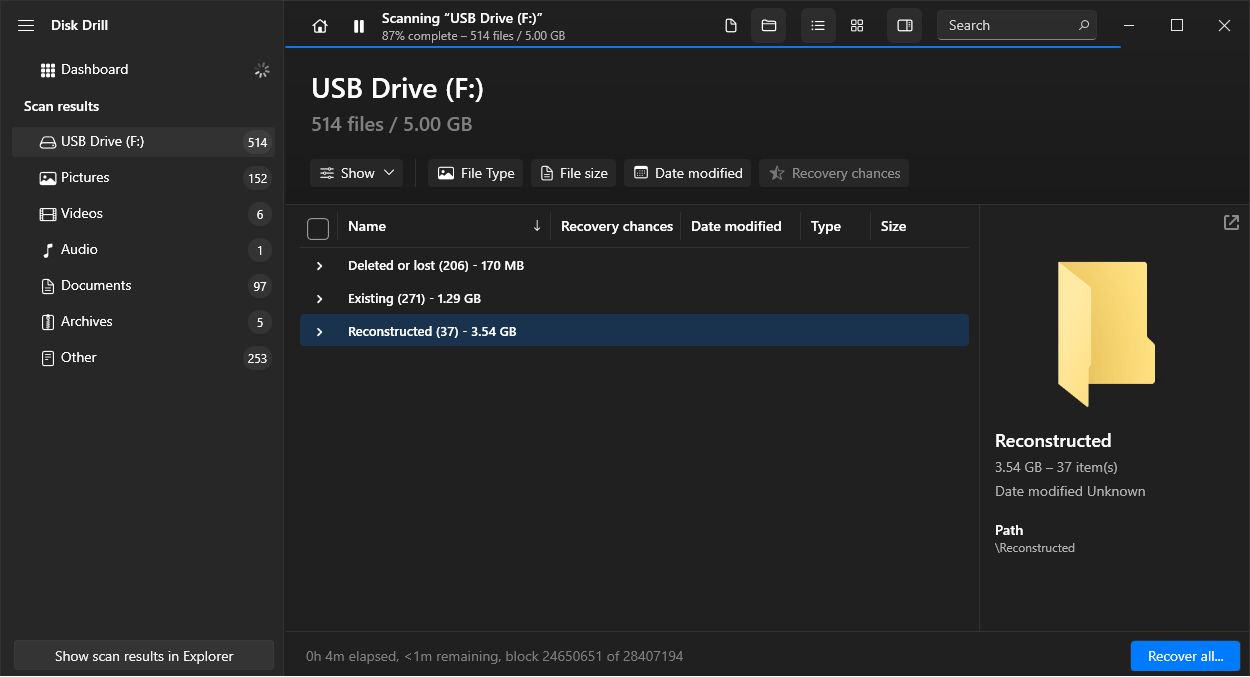Filter results by Videos

tap(143, 214)
